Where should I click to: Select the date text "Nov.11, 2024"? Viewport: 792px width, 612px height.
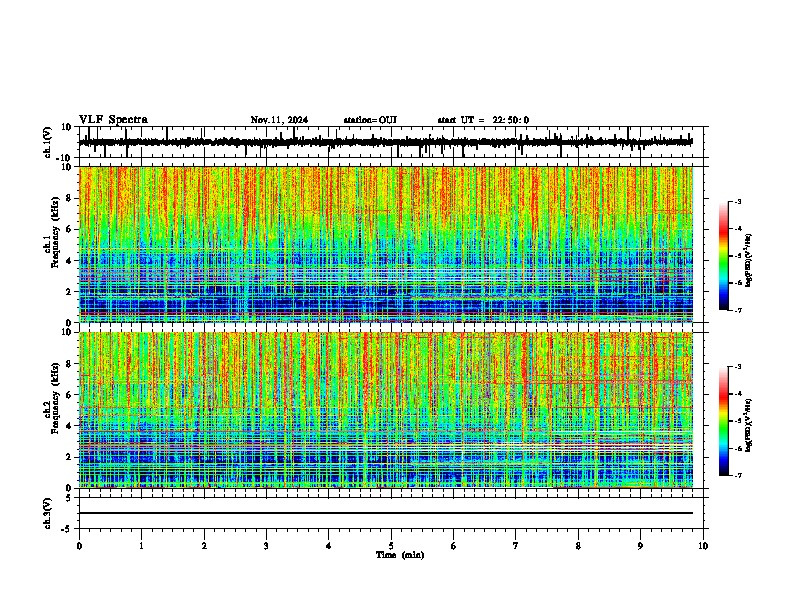(x=279, y=120)
